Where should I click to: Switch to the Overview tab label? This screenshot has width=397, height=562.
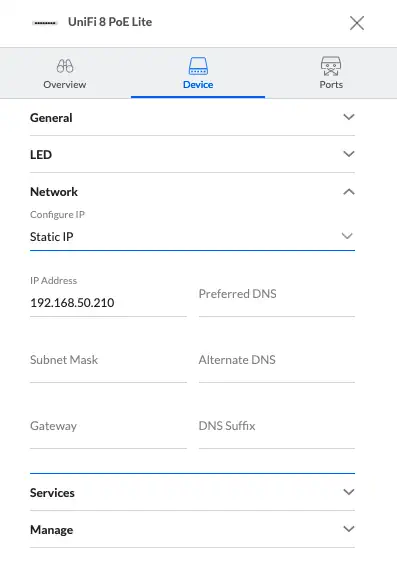click(65, 85)
